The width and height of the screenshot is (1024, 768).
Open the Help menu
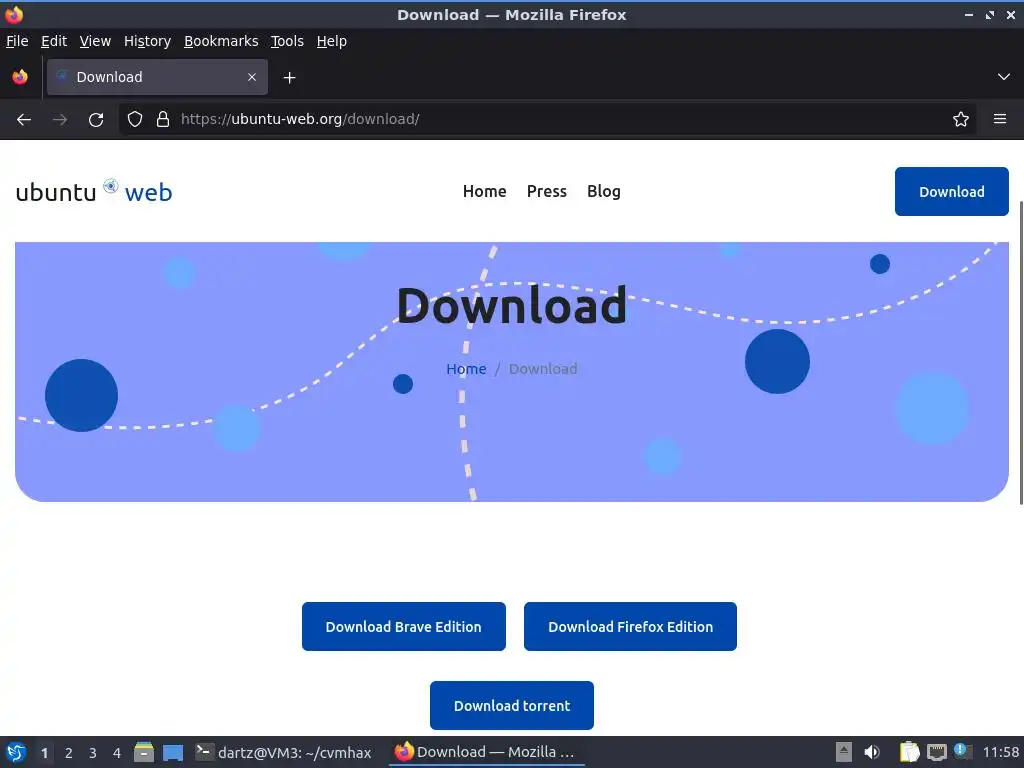[x=332, y=41]
